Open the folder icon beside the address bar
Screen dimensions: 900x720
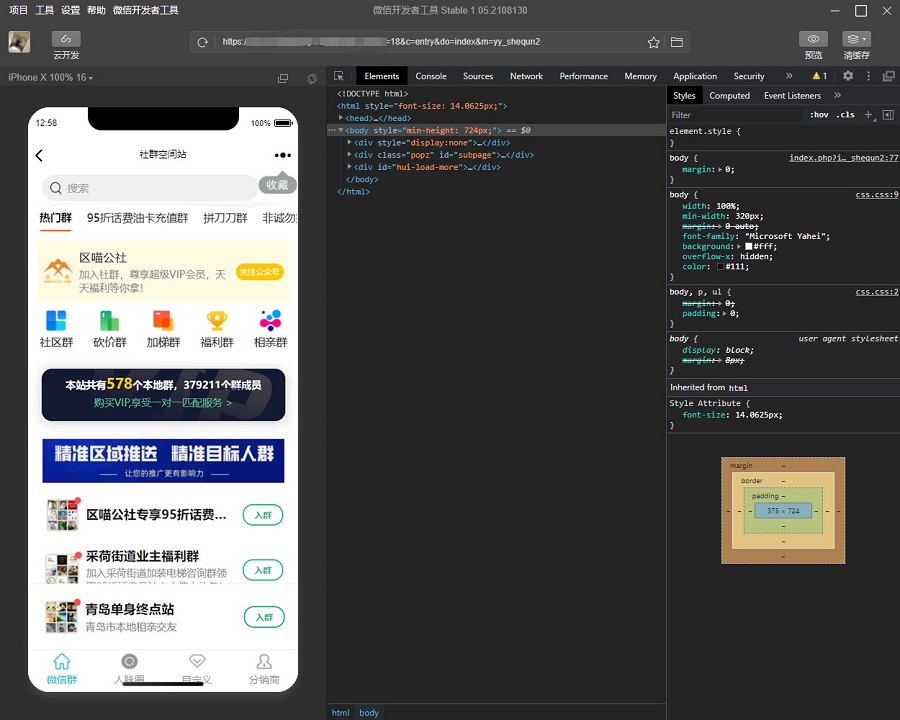[677, 42]
